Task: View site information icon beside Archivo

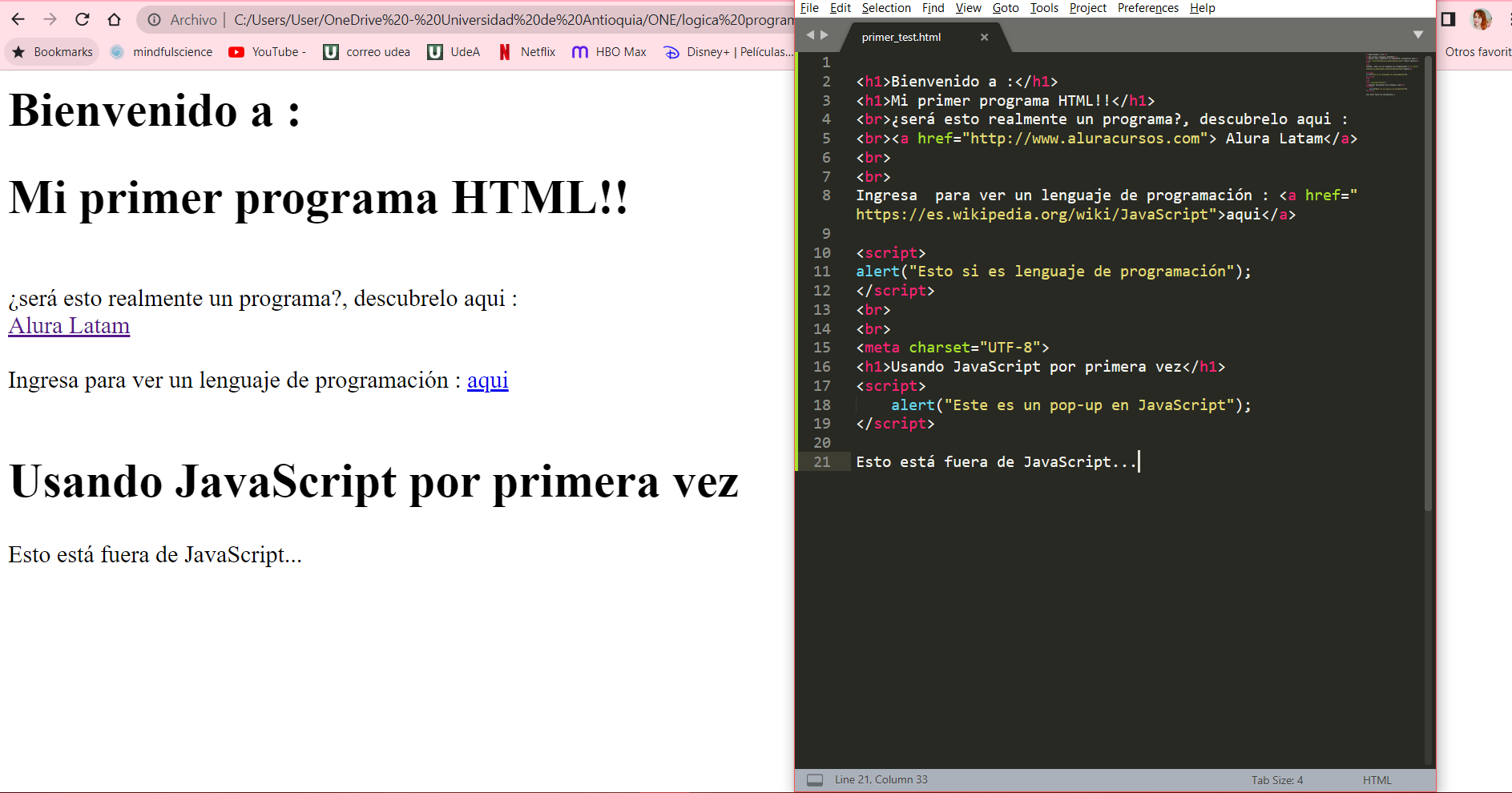Action: coord(154,20)
